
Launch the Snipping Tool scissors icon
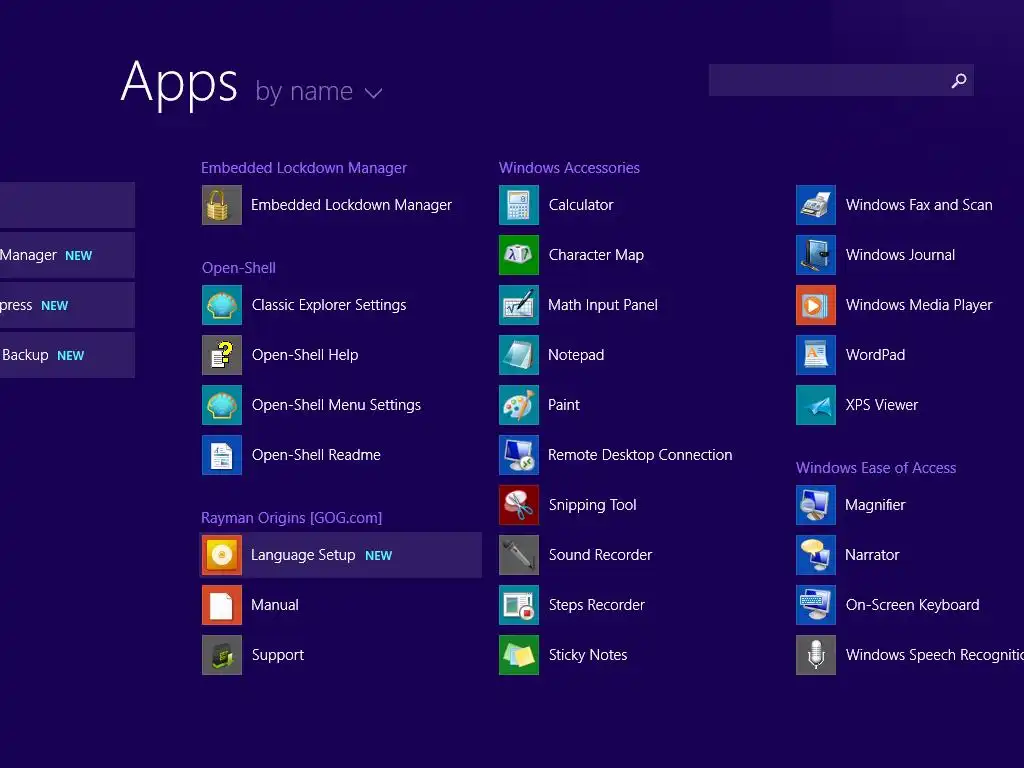[x=519, y=505]
